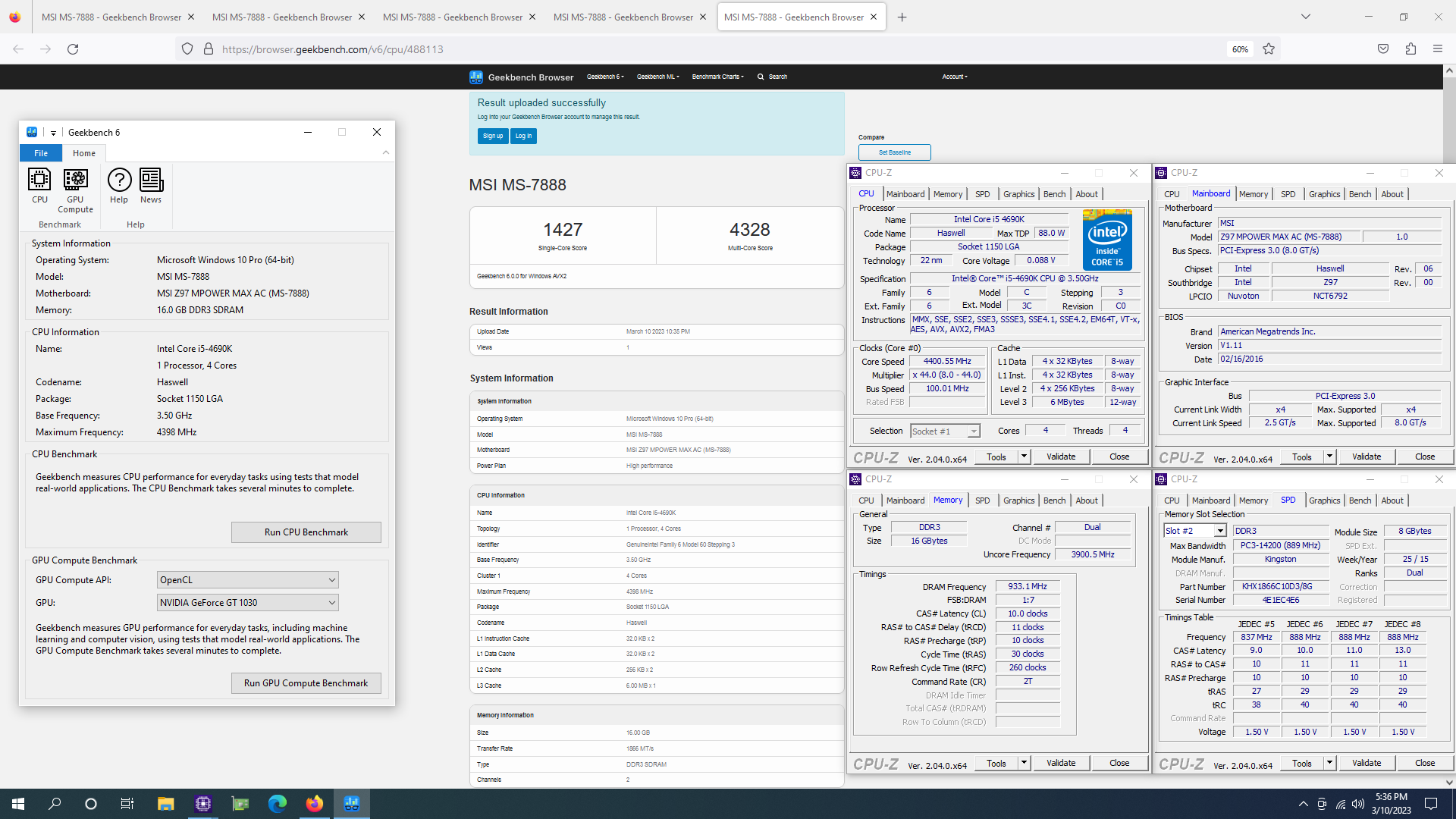The width and height of the screenshot is (1456, 819).
Task: Reload the page in Firefox
Action: [x=73, y=49]
